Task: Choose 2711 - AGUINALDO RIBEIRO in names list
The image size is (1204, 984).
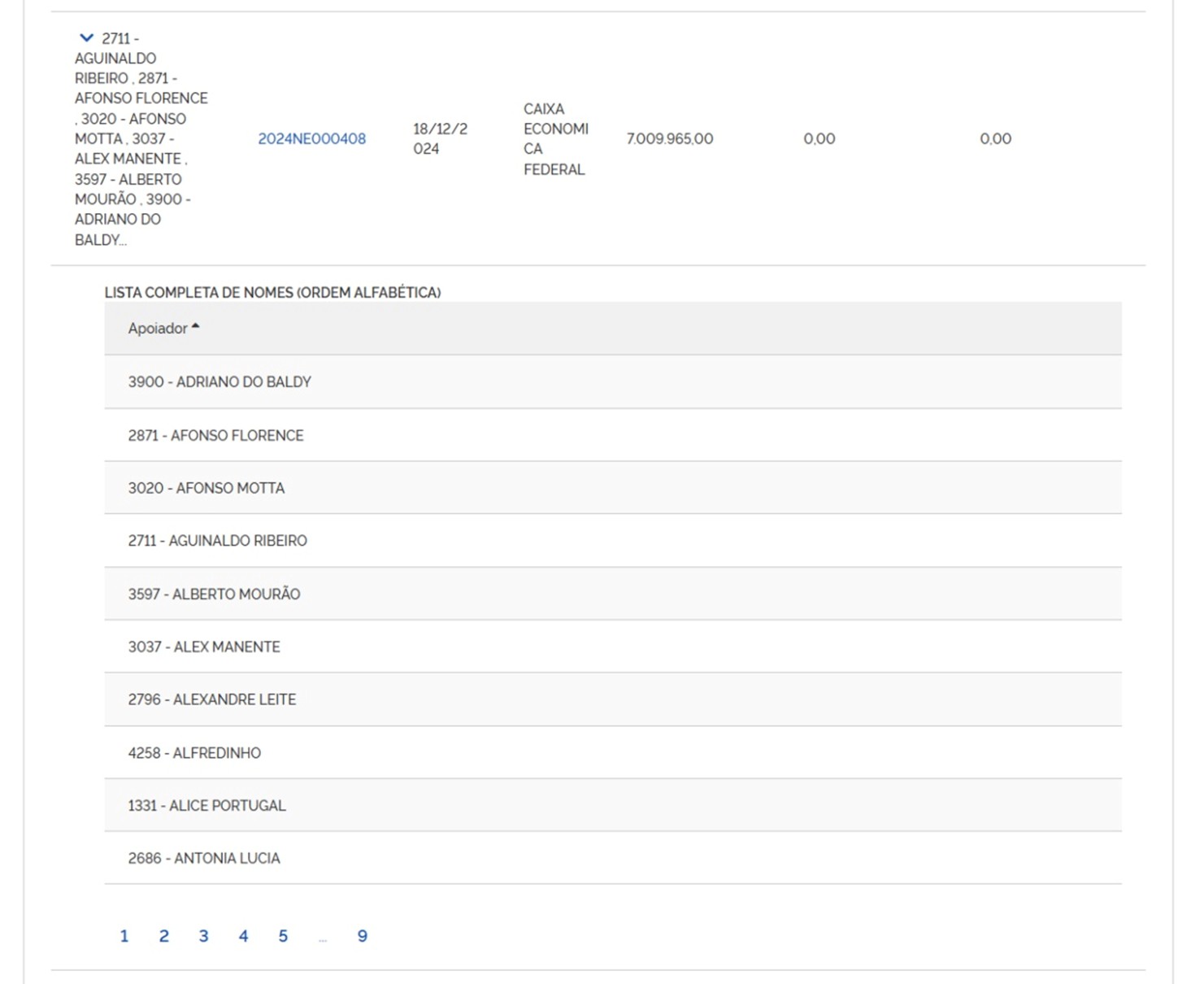Action: tap(217, 541)
